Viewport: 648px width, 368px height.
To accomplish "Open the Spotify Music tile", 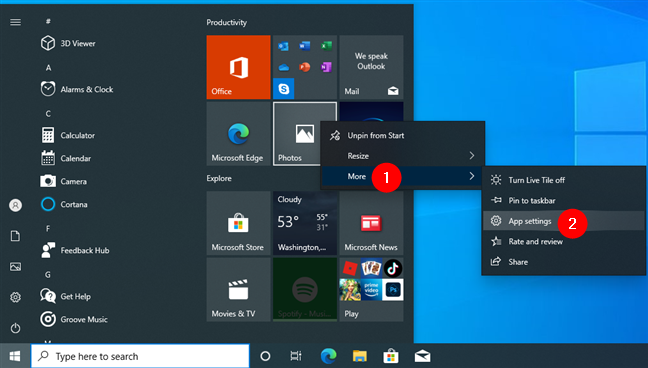I will (305, 289).
